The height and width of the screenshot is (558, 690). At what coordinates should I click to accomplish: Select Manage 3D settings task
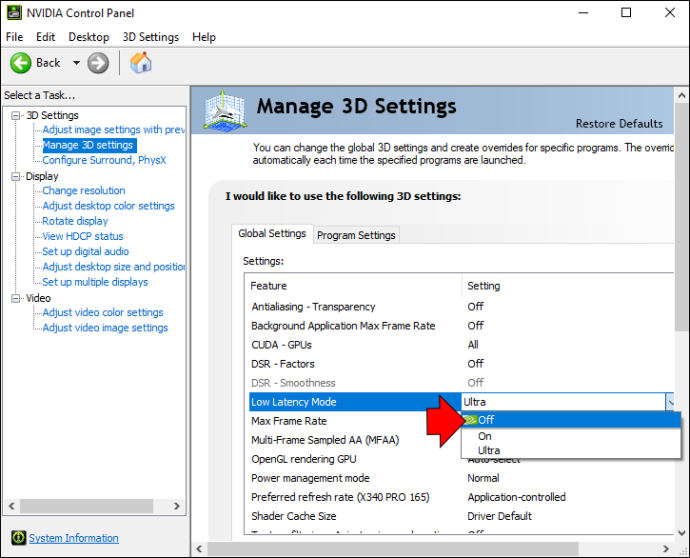point(90,145)
